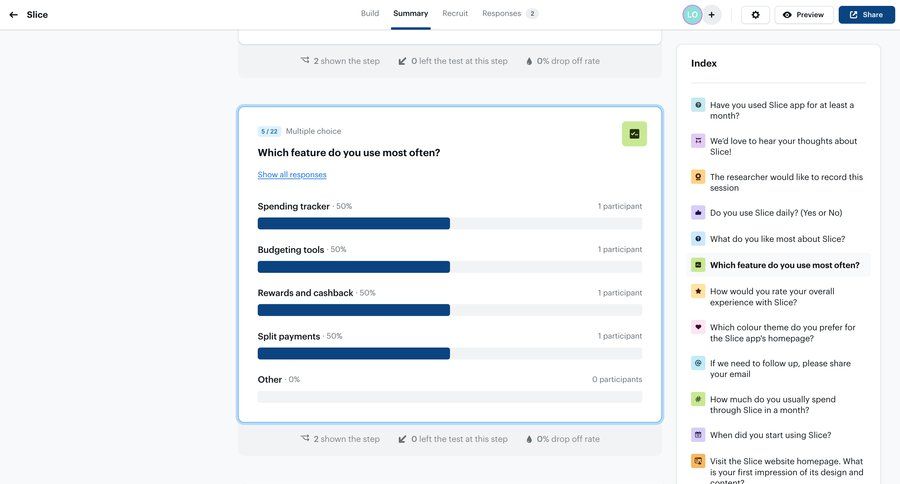The height and width of the screenshot is (484, 900).
Task: Click the drop icon next to lower '0% drop off rate'
Action: pyautogui.click(x=529, y=439)
